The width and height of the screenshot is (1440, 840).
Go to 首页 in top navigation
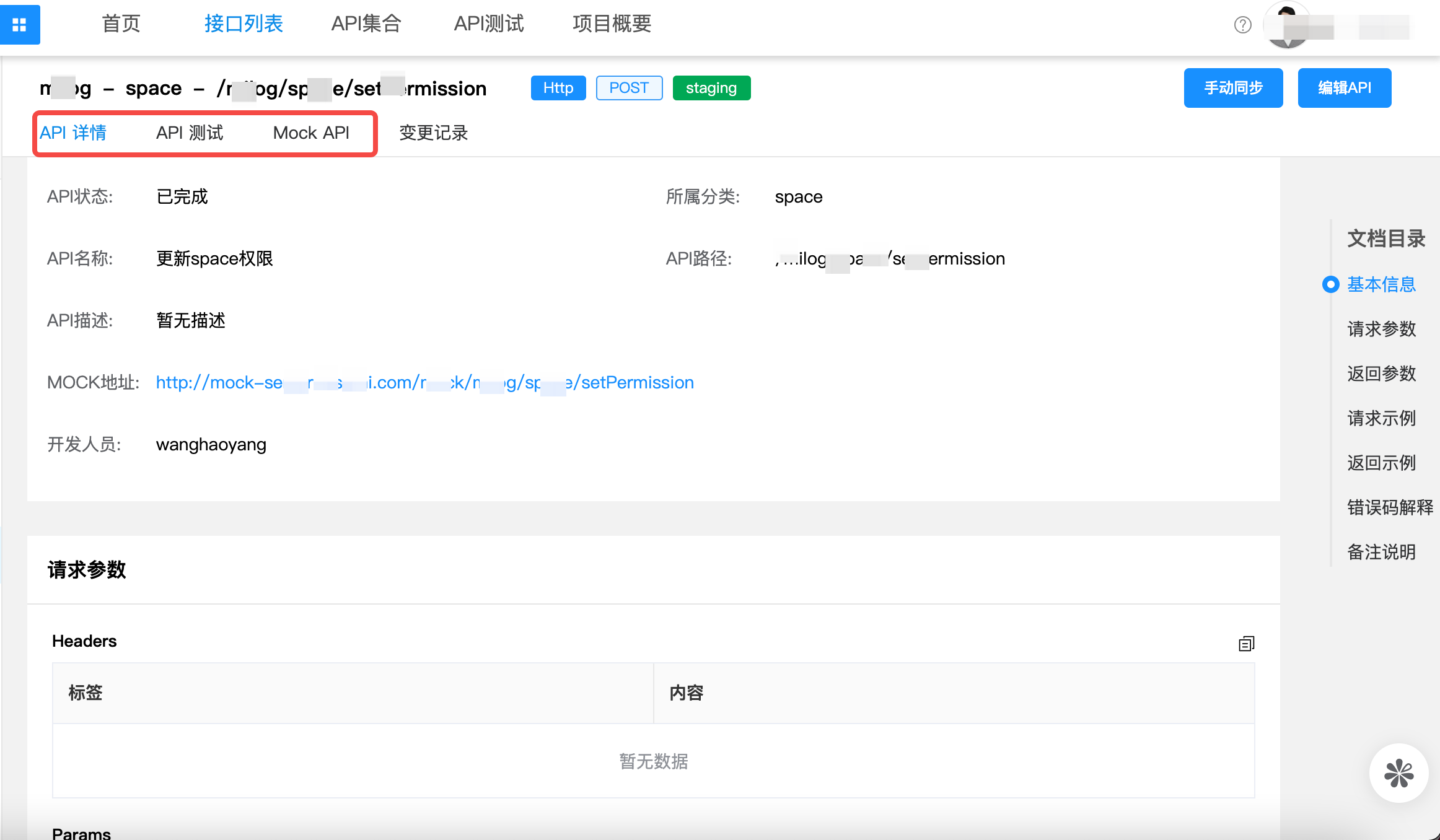point(121,24)
